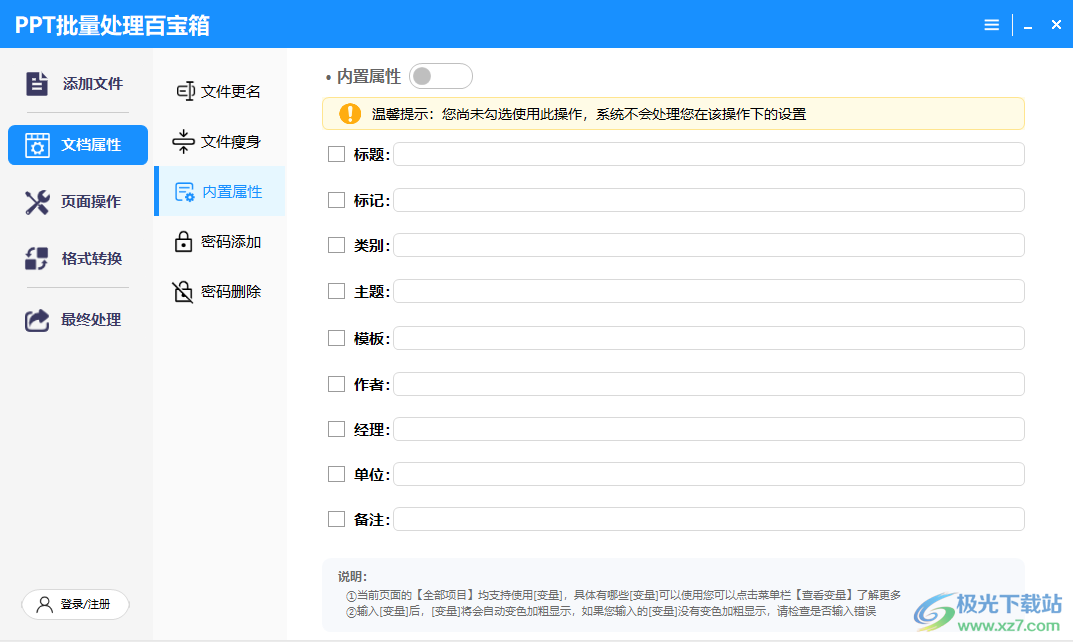The width and height of the screenshot is (1073, 642).
Task: Click the user avatar icon in 登录/注册
Action: pos(44,604)
